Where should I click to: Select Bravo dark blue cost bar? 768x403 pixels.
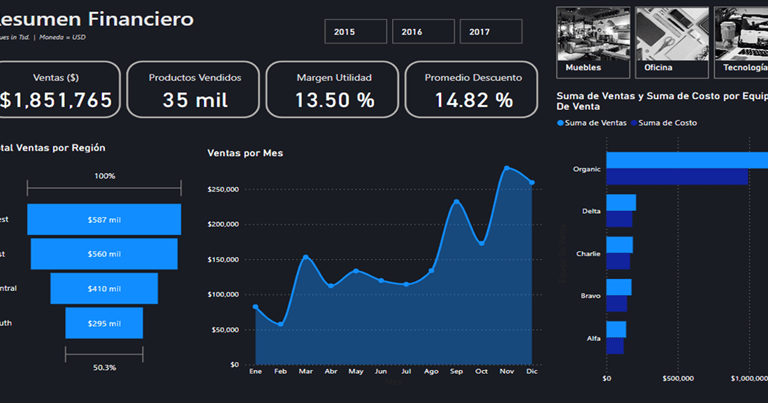pos(617,304)
